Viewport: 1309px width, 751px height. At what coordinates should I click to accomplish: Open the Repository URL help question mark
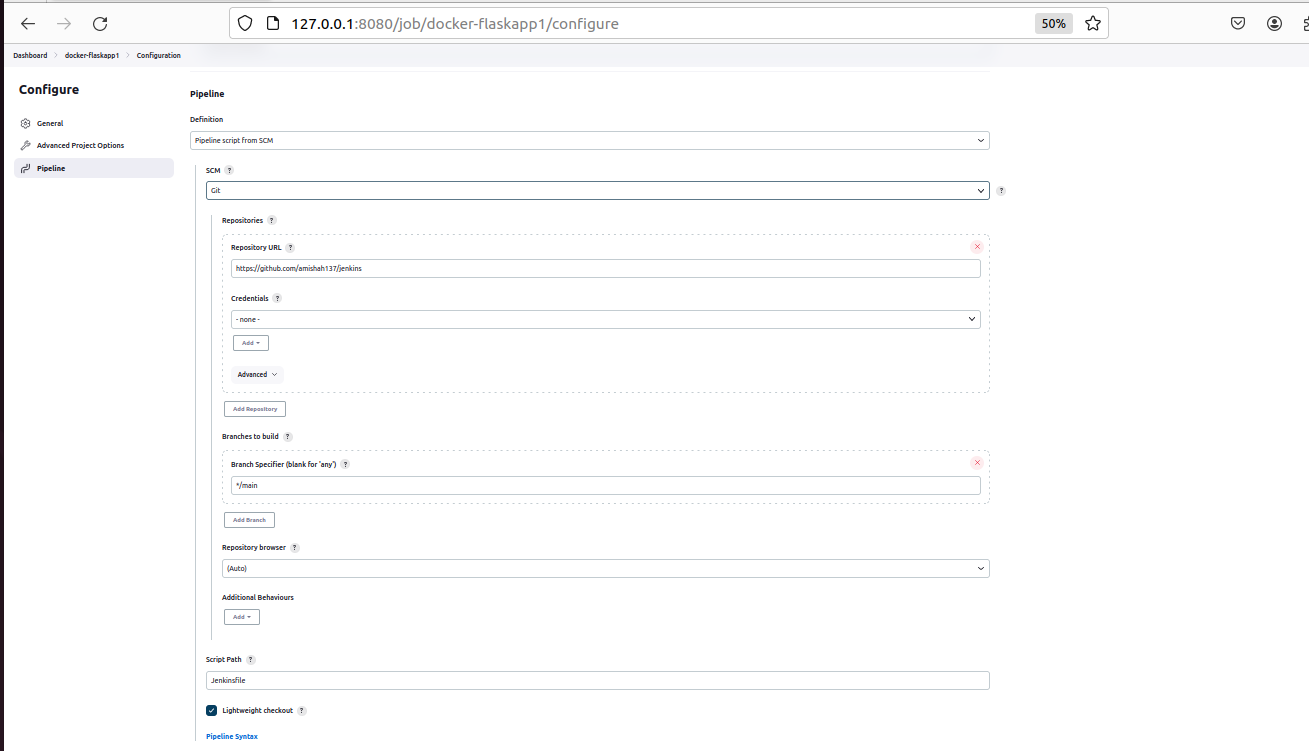290,247
